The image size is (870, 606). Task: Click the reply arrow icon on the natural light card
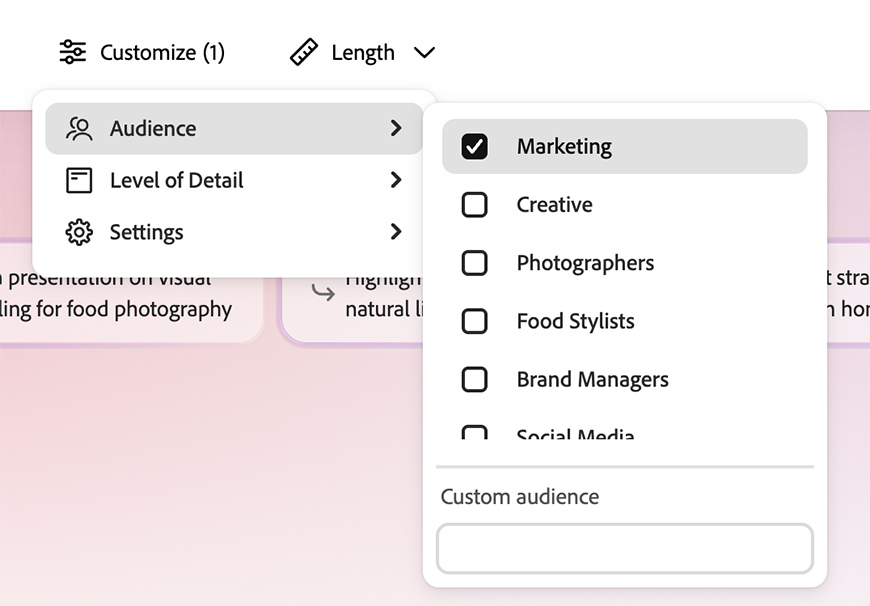point(323,292)
